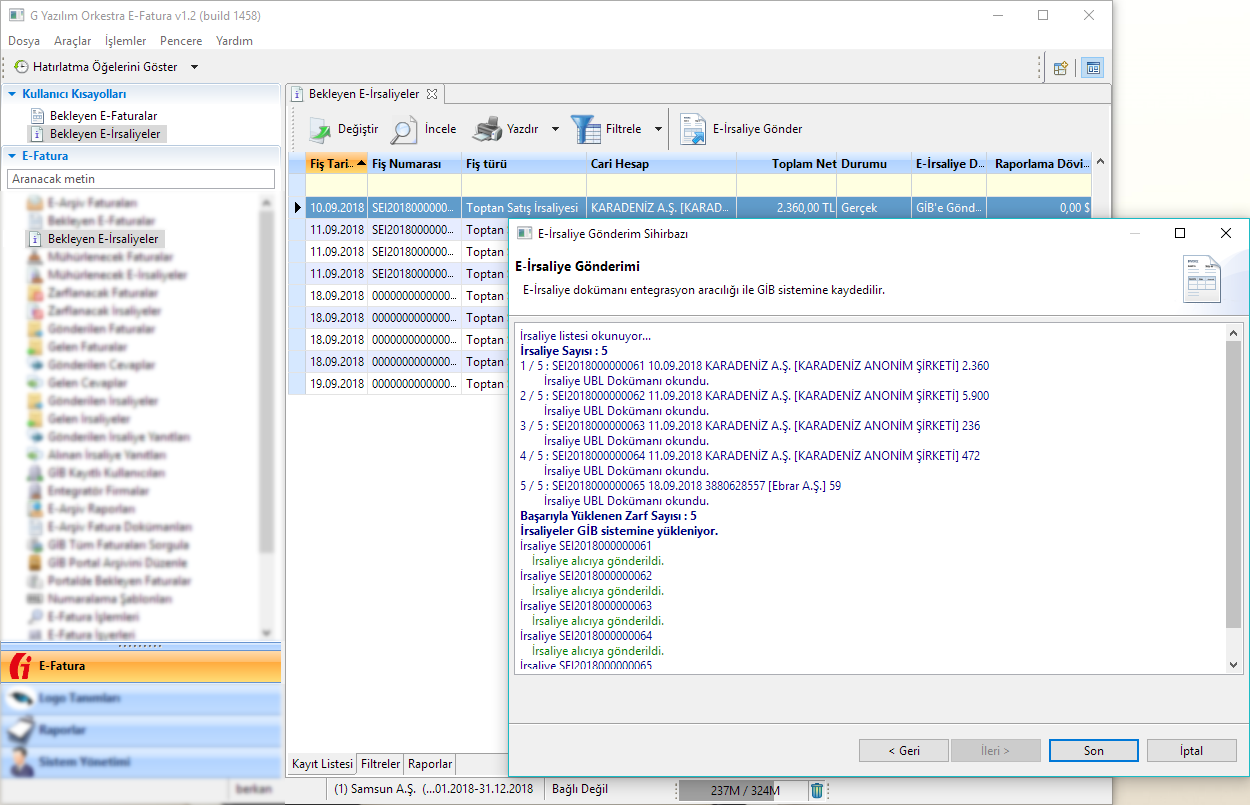Screen dimensions: 1250x805
Task: Collapse the E-Fatura panel section
Action: 12,156
